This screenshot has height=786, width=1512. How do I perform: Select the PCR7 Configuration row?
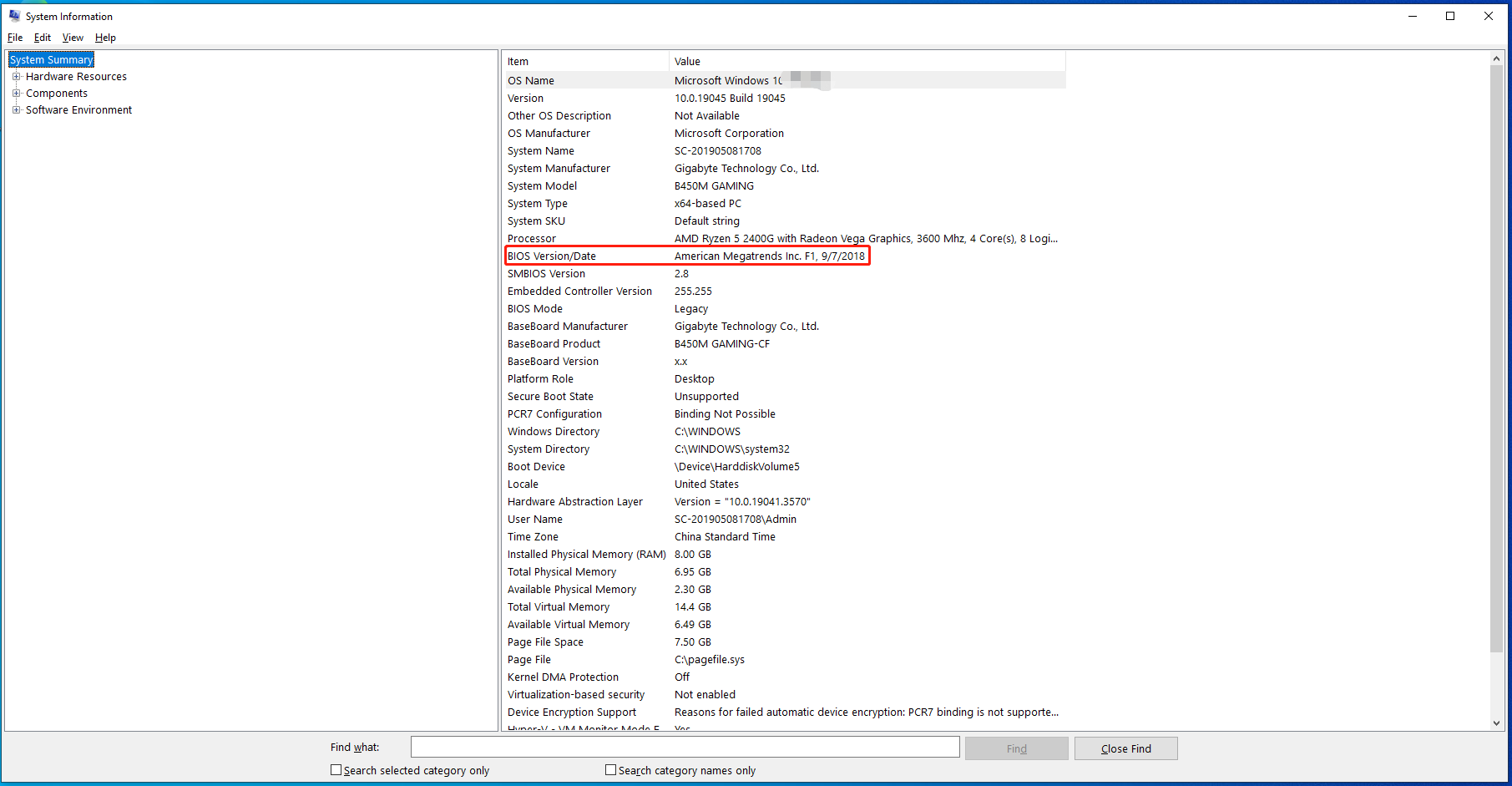784,413
